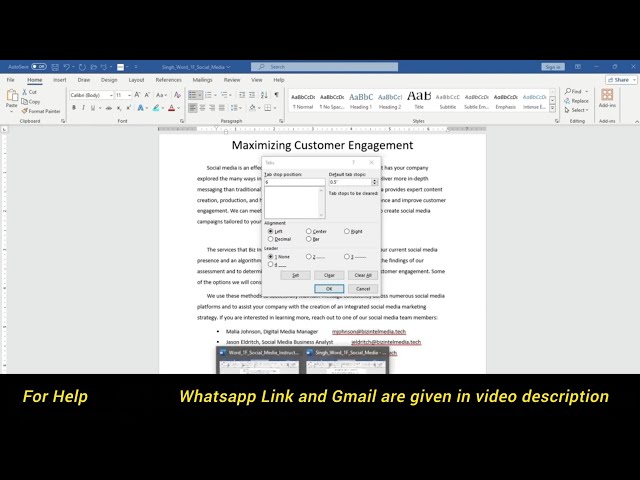The width and height of the screenshot is (640, 480).
Task: Toggle Italic formatting
Action: point(83,108)
